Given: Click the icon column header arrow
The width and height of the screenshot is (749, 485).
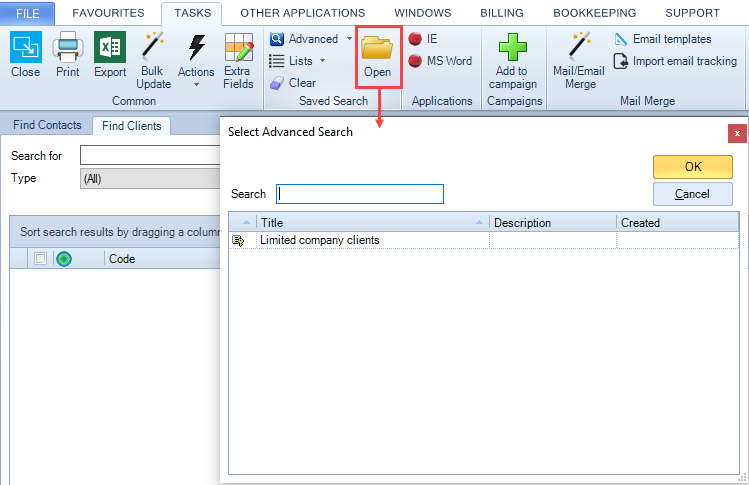Looking at the screenshot, I should point(246,222).
